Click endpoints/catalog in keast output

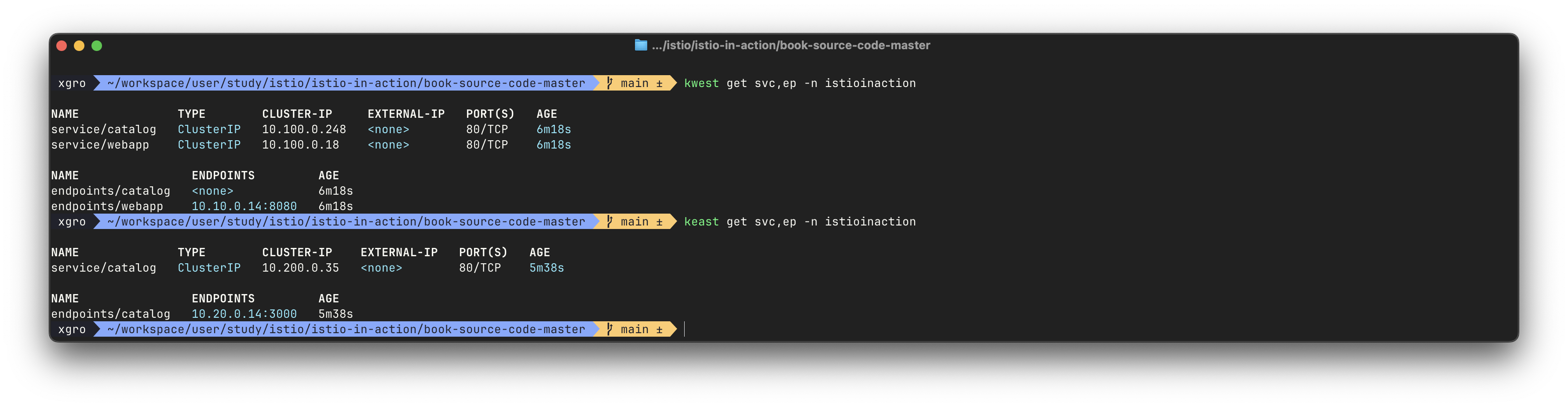point(111,314)
